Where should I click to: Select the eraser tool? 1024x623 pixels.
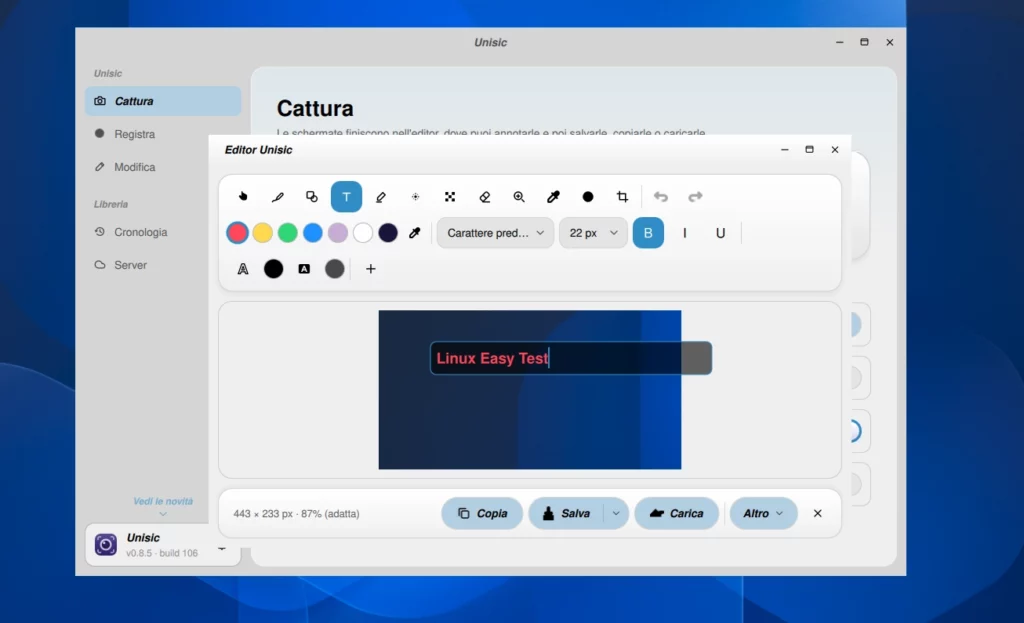coord(485,197)
